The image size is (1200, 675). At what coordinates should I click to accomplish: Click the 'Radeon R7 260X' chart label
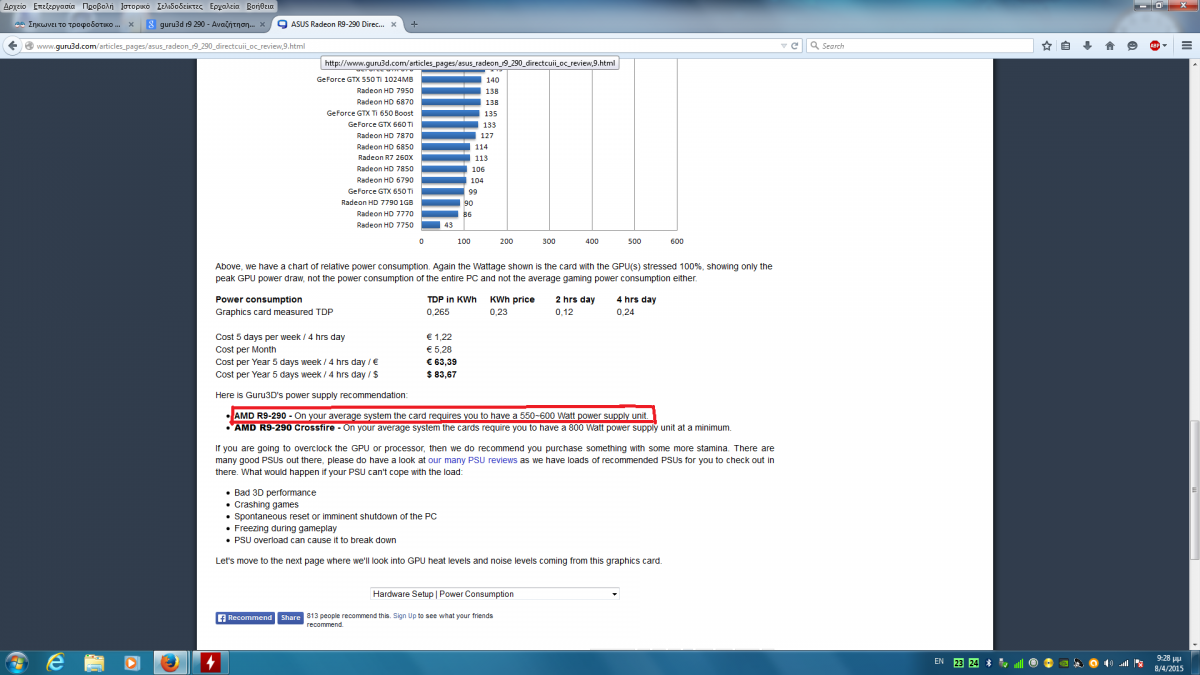coord(386,158)
